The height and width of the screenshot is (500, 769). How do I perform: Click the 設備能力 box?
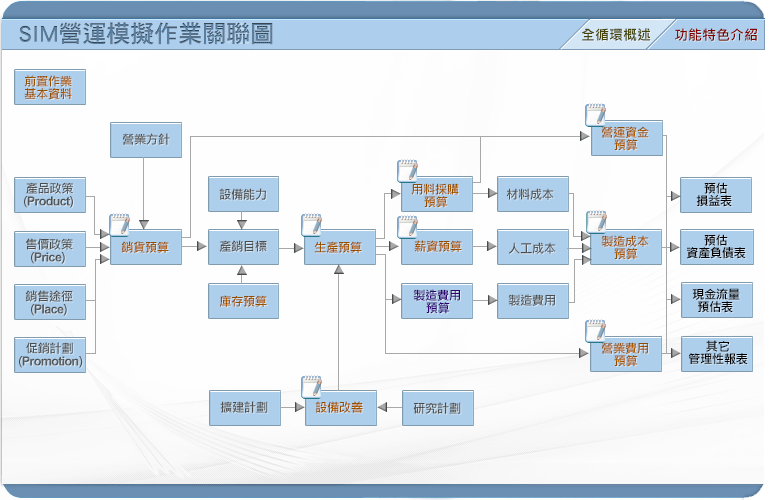(244, 194)
